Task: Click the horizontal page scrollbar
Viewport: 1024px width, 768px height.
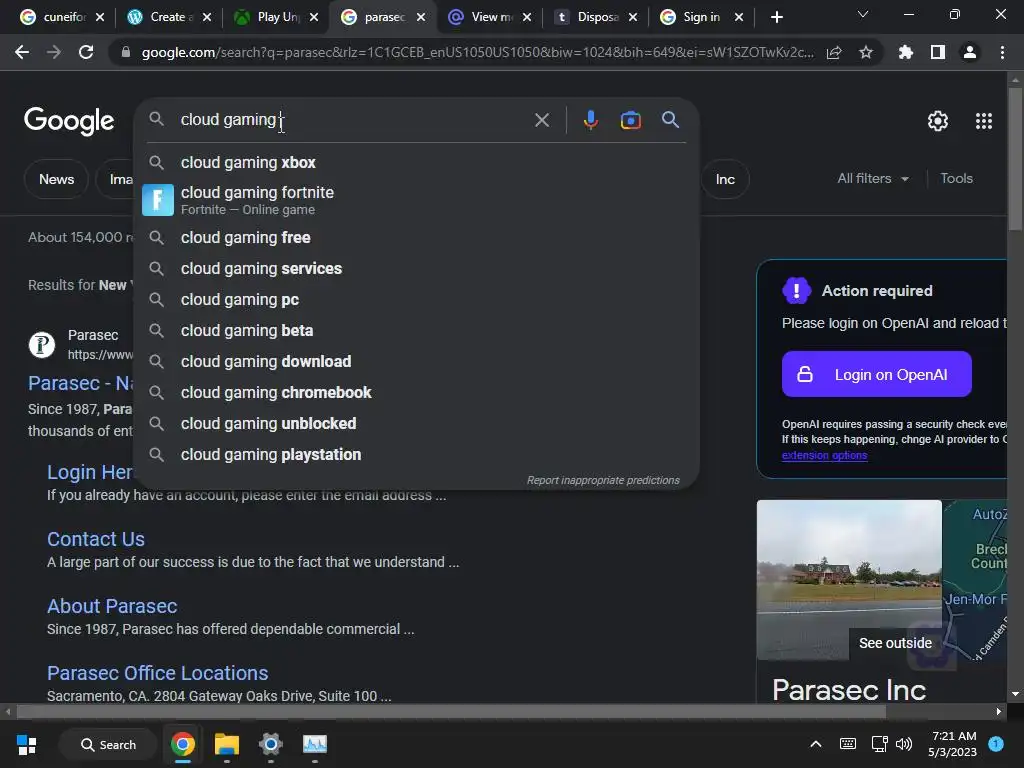Action: (x=451, y=711)
